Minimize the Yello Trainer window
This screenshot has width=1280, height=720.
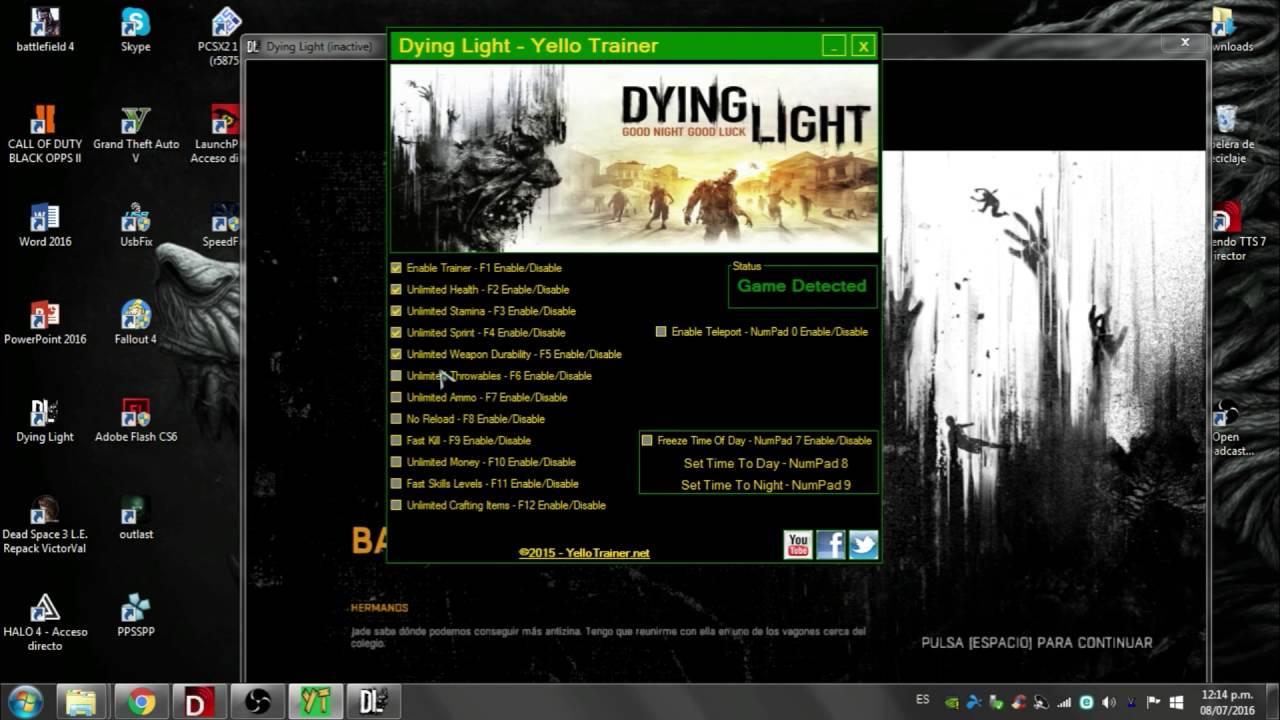coord(834,45)
